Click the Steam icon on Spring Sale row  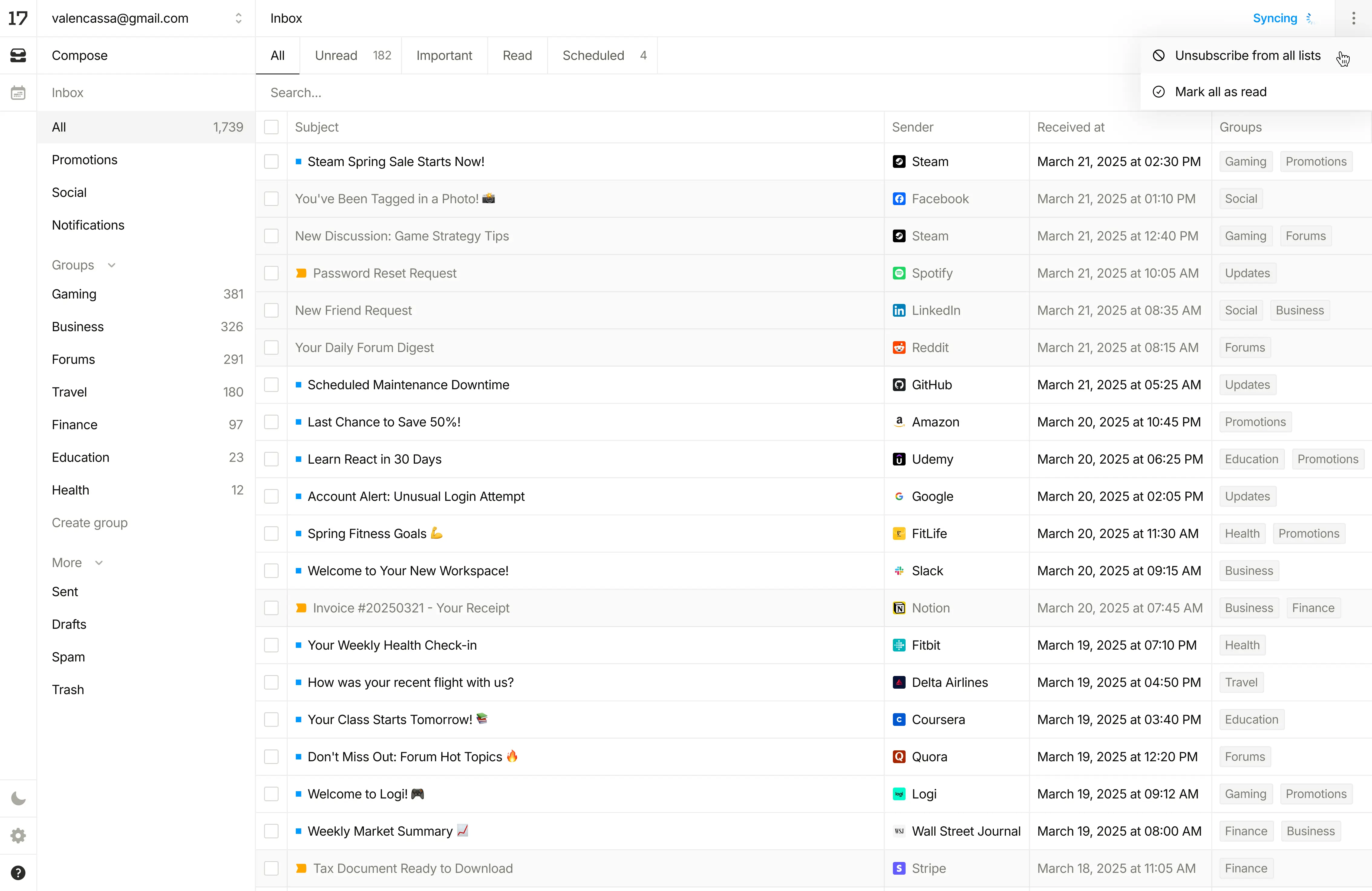(x=899, y=162)
